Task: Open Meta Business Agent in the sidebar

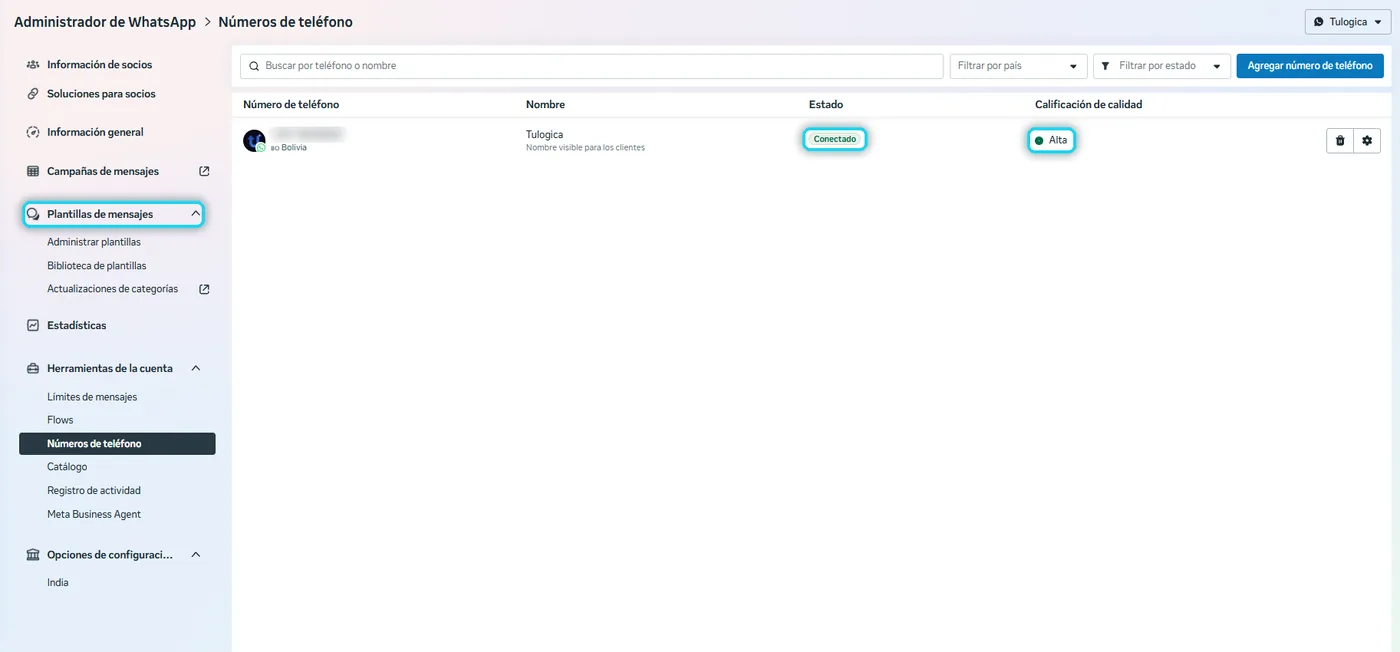Action: click(94, 514)
